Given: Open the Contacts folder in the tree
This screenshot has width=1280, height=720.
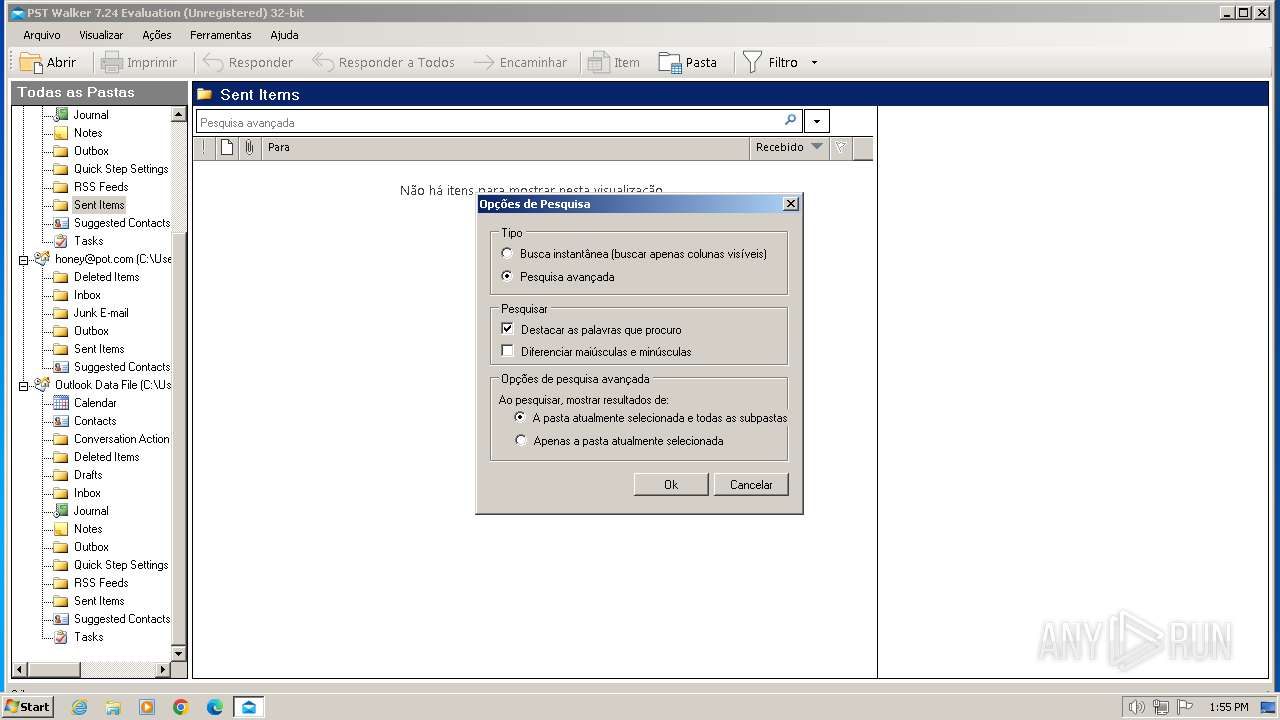Looking at the screenshot, I should (95, 421).
